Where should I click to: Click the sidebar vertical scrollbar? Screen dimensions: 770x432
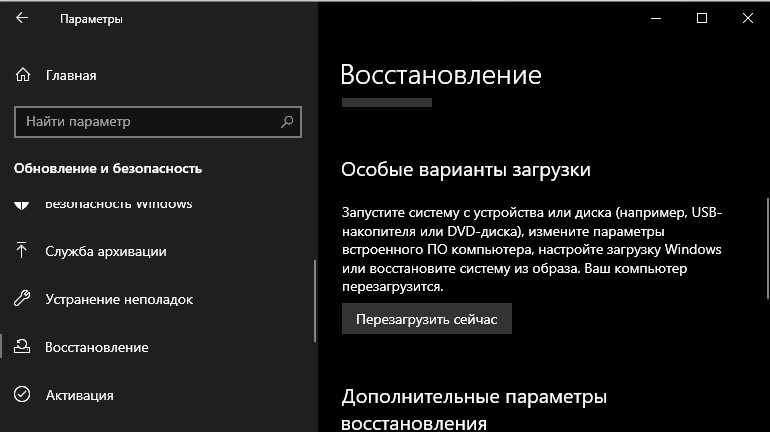[315, 300]
